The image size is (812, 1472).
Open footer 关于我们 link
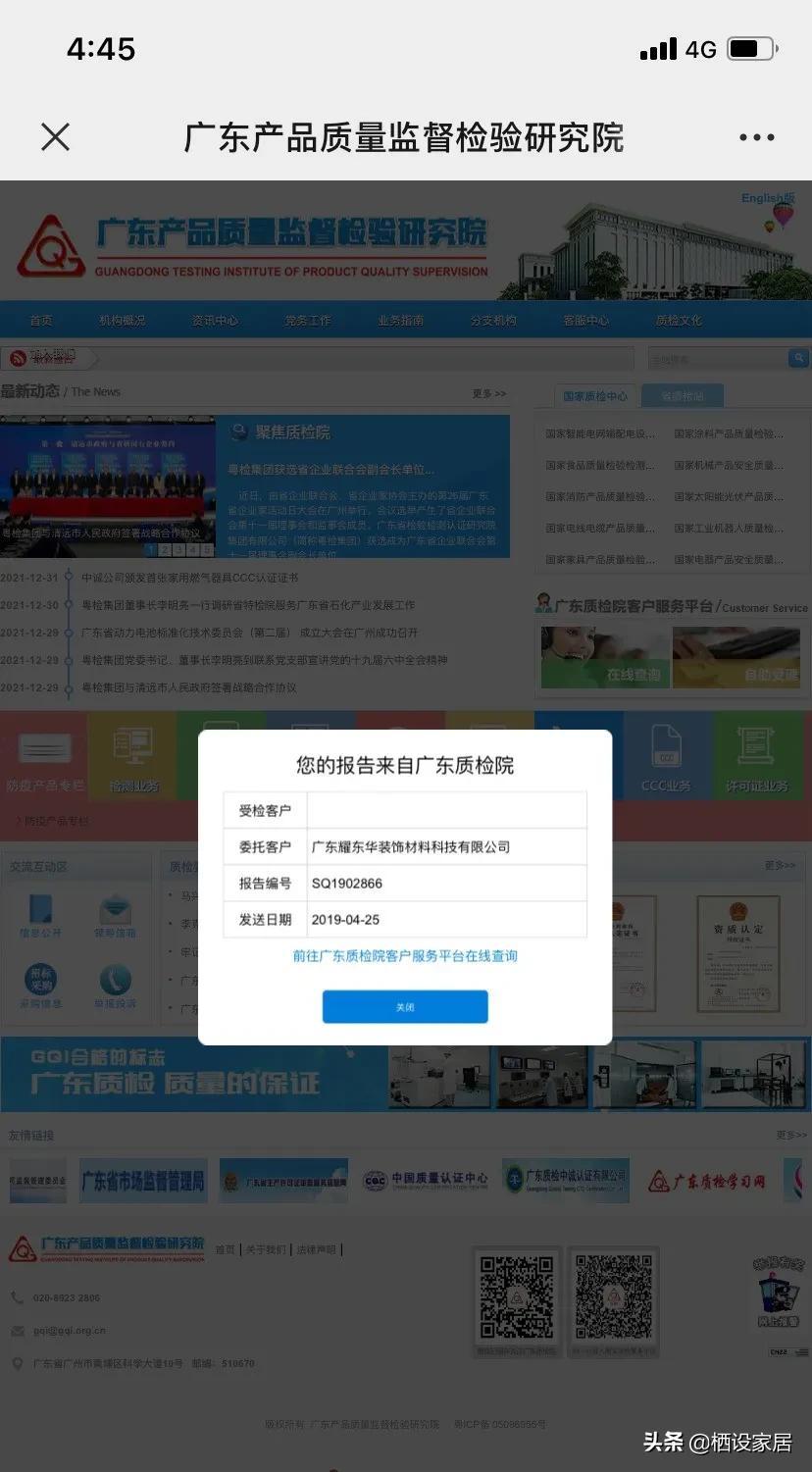(x=266, y=1249)
